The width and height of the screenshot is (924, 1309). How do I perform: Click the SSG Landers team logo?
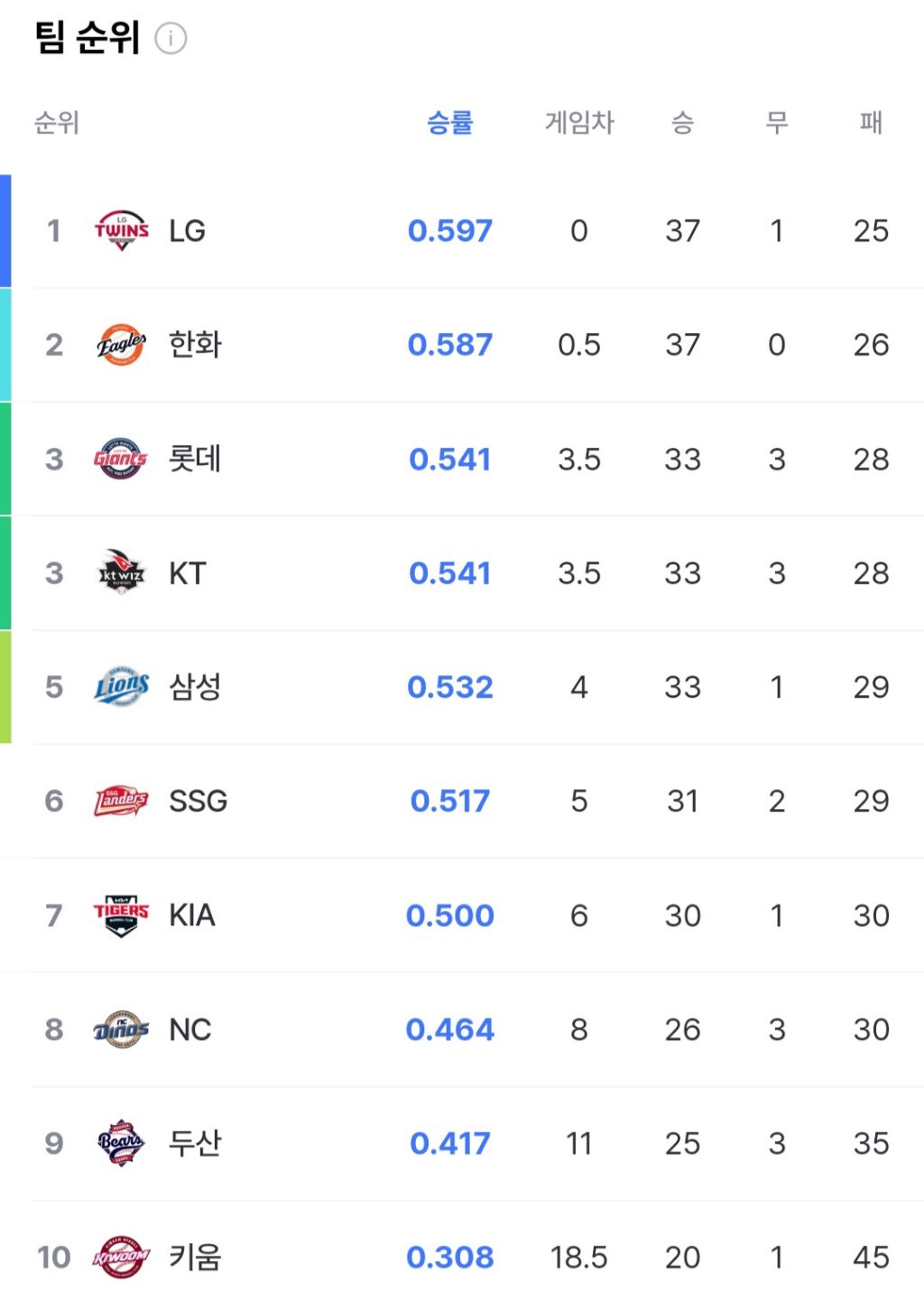pyautogui.click(x=121, y=801)
